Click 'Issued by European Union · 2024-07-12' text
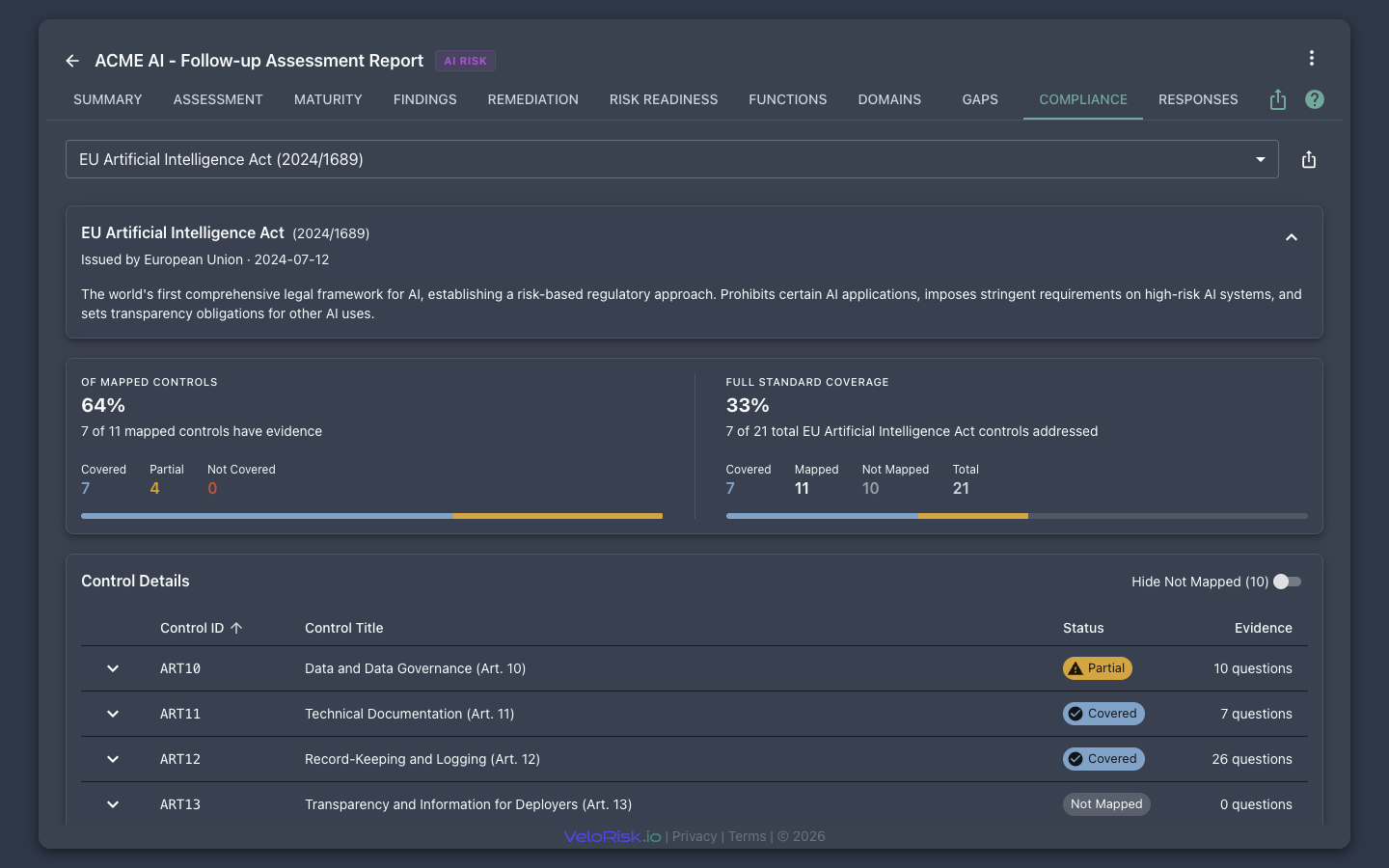Viewport: 1389px width, 868px height. coord(205,259)
